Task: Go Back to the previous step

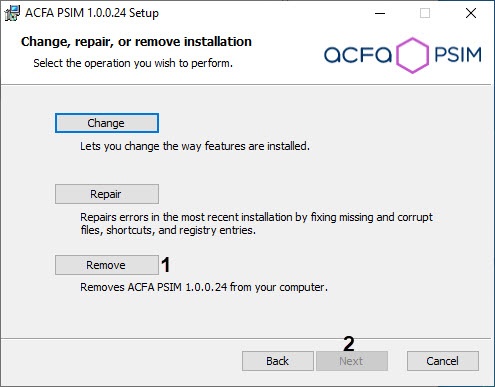Action: click(278, 361)
